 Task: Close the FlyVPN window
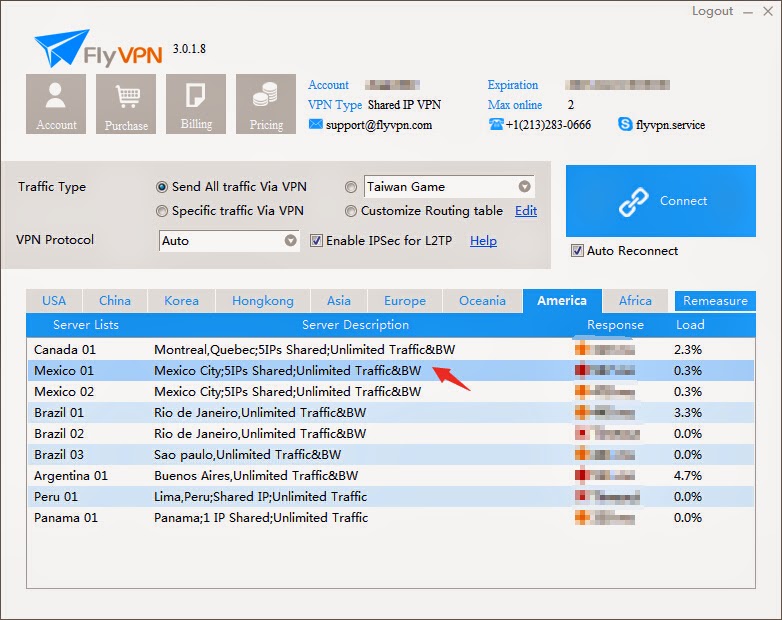(768, 11)
